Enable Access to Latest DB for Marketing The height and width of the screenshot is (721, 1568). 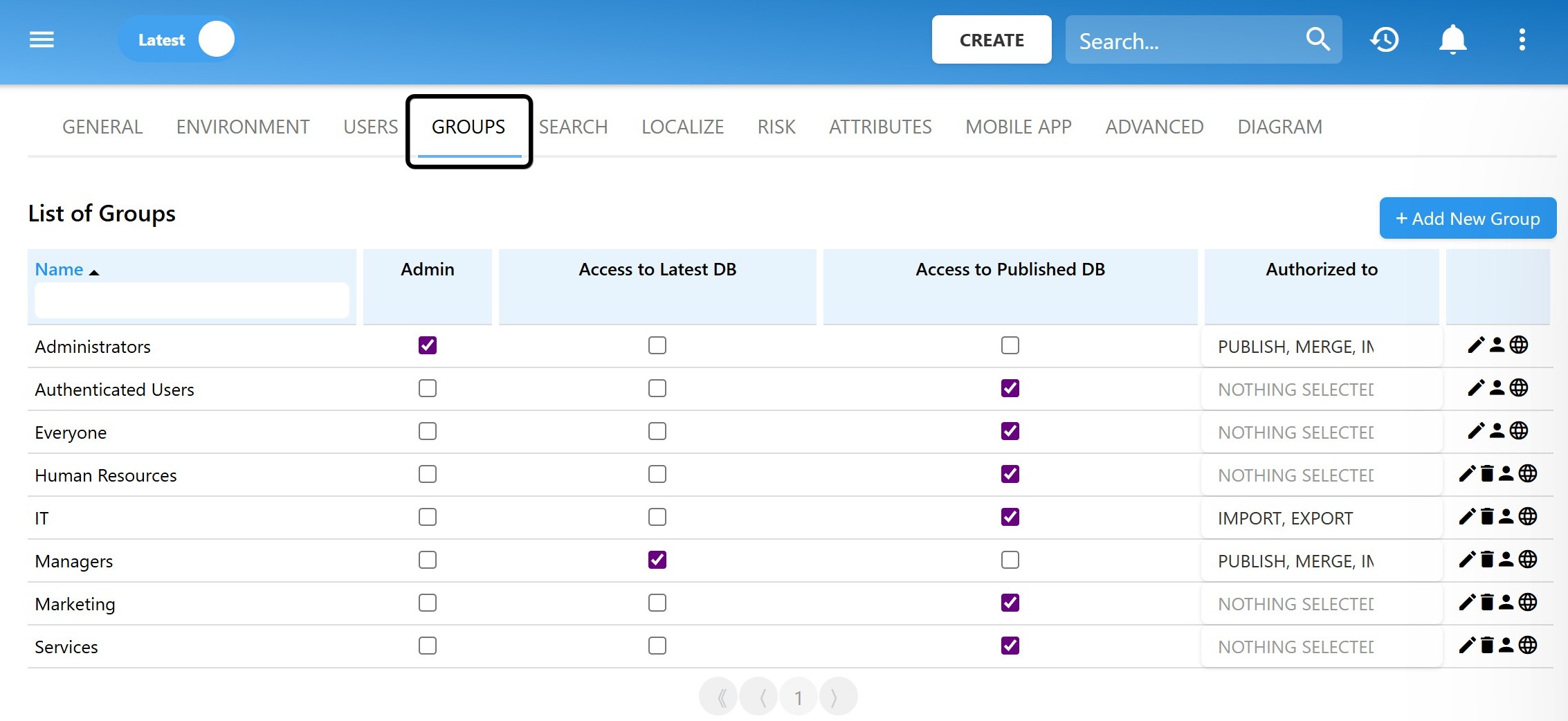[657, 603]
